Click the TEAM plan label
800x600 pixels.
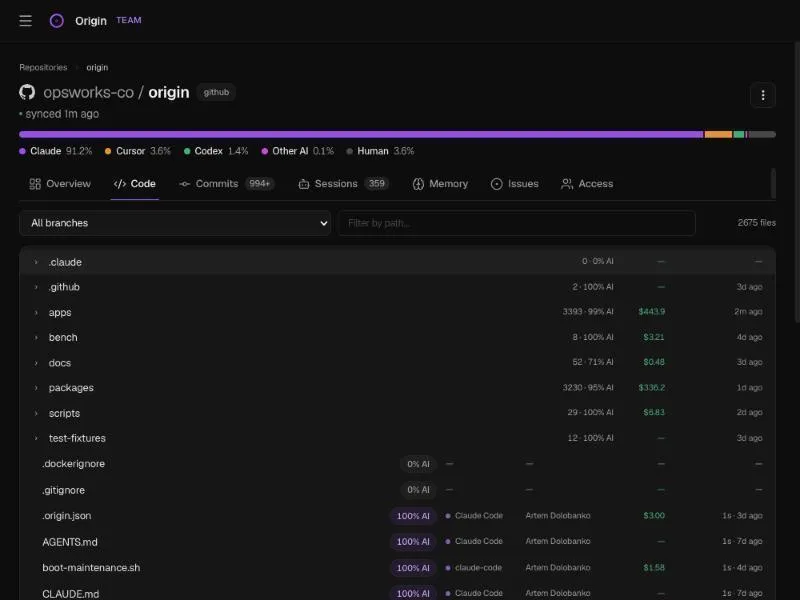(129, 20)
